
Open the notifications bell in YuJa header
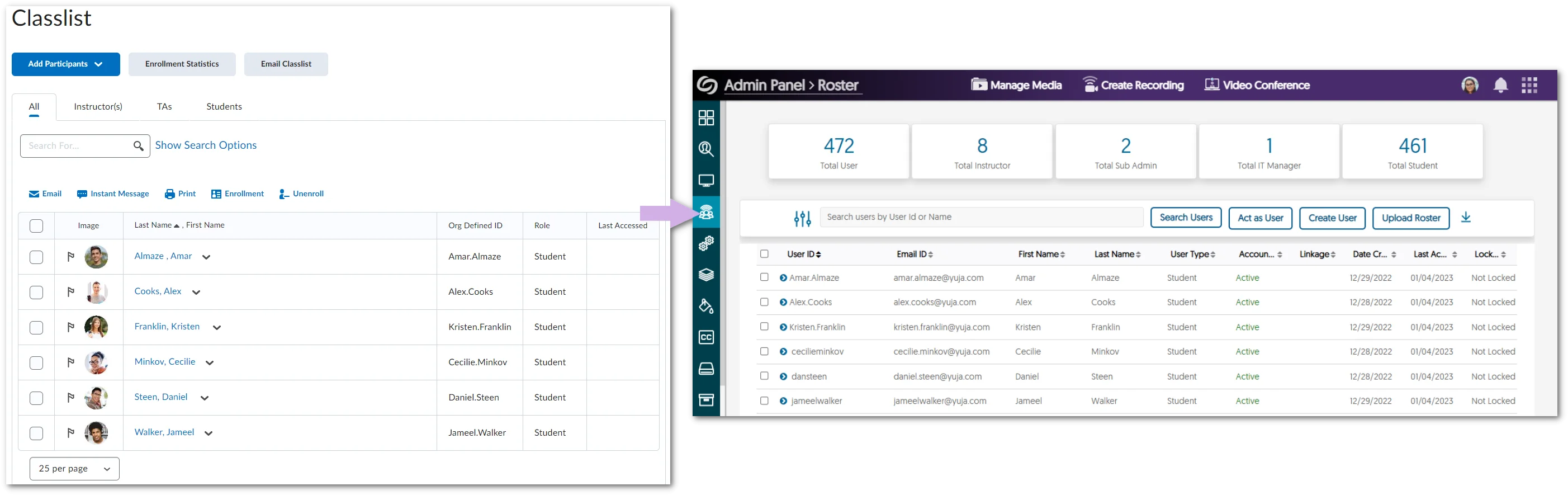point(1500,85)
